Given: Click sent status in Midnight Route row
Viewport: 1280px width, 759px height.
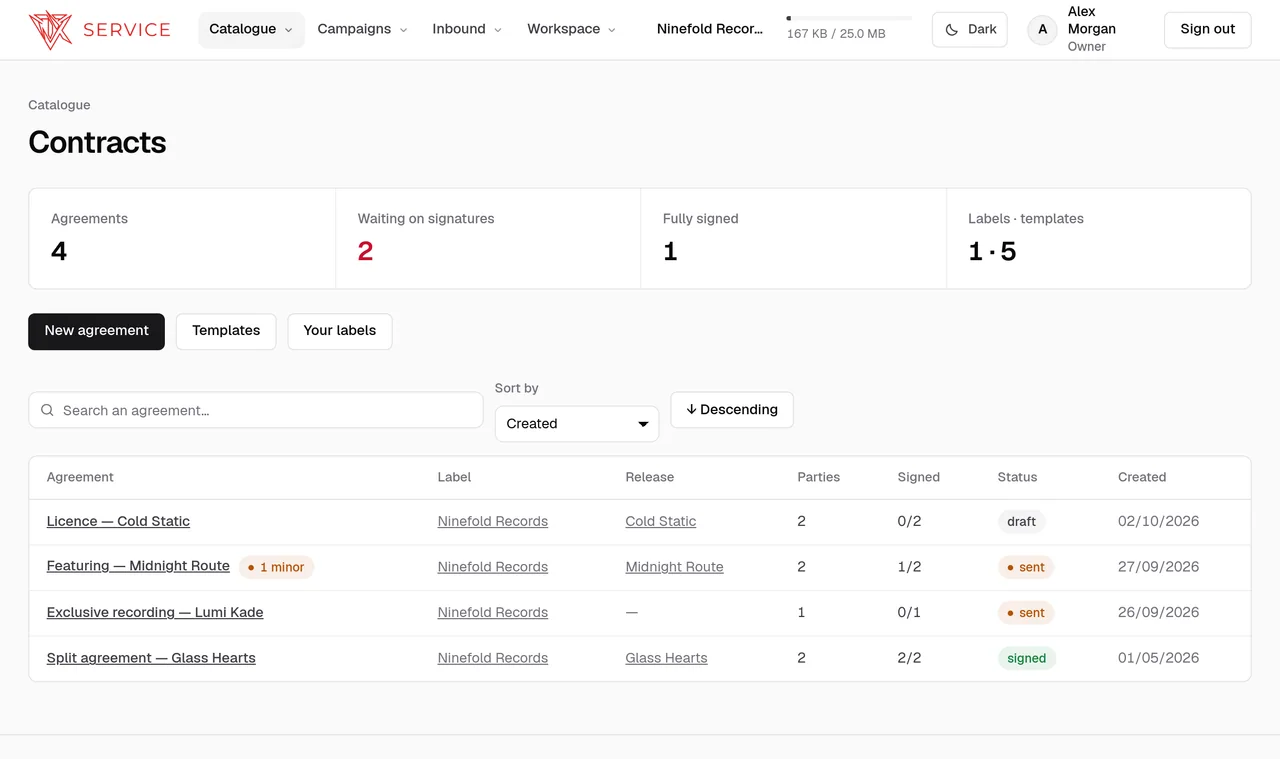Looking at the screenshot, I should coord(1026,567).
